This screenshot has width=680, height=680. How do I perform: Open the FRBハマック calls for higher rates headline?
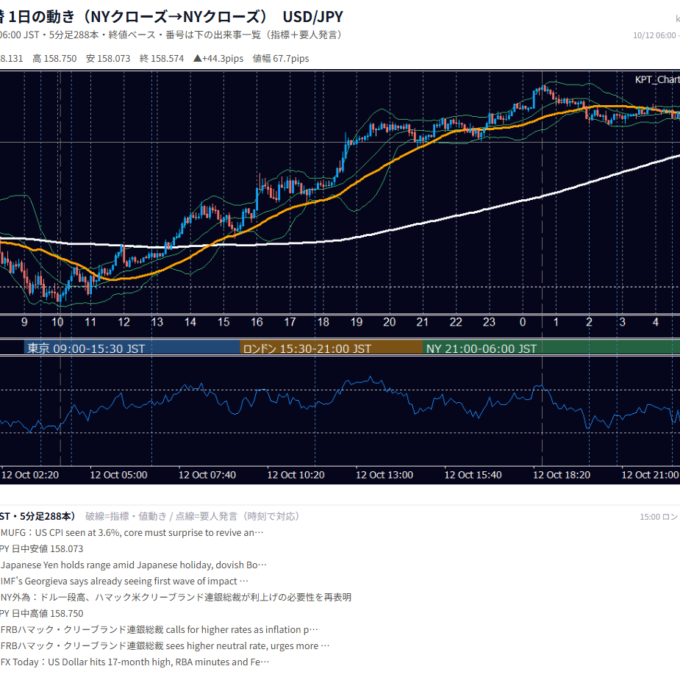159,630
